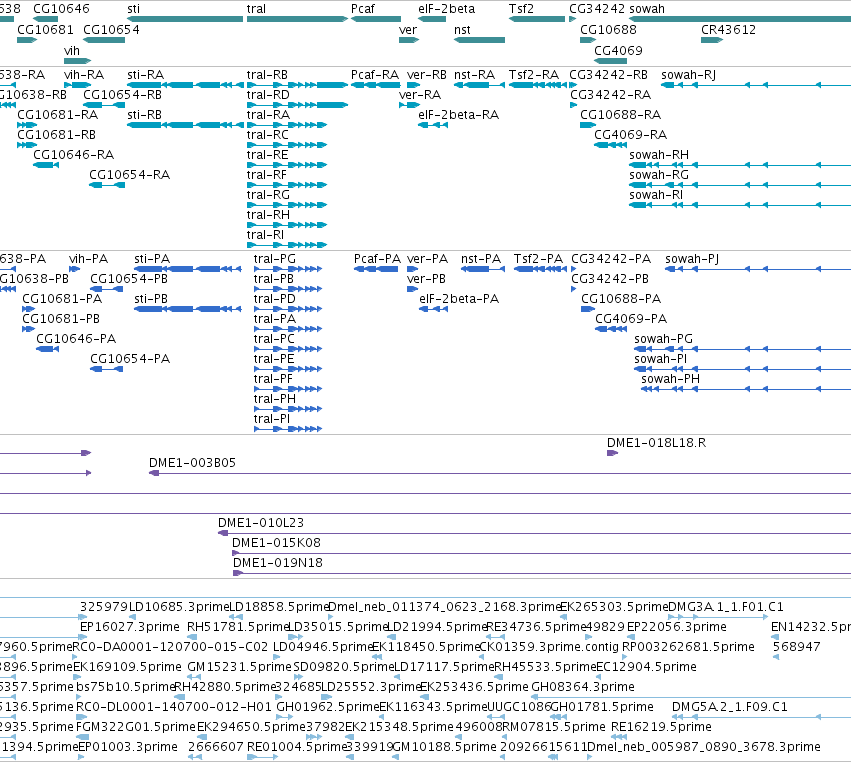This screenshot has width=851, height=762.
Task: Select the Pcaf-PA protein label
Action: click(x=377, y=259)
